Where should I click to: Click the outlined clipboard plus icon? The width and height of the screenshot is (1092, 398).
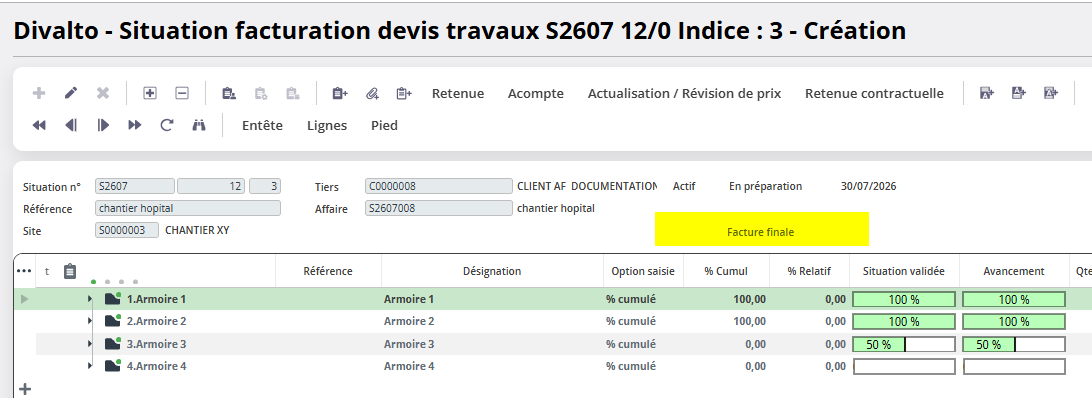point(404,93)
